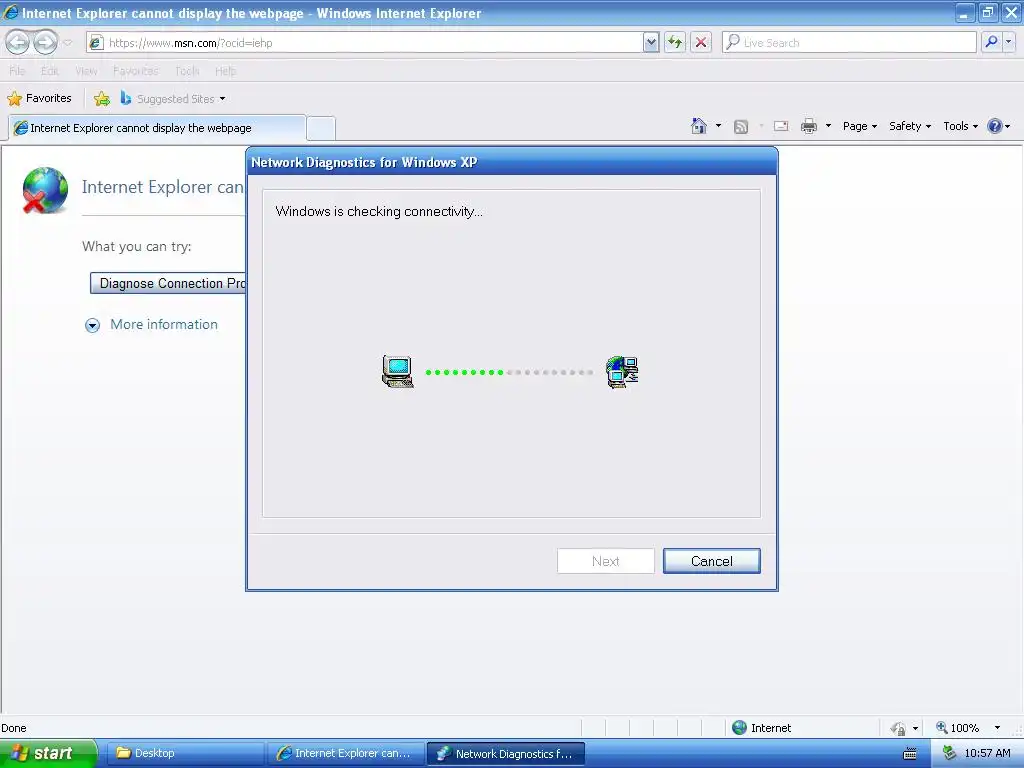Expand the zoom level dropdown arrow
The height and width of the screenshot is (768, 1024).
tap(997, 728)
